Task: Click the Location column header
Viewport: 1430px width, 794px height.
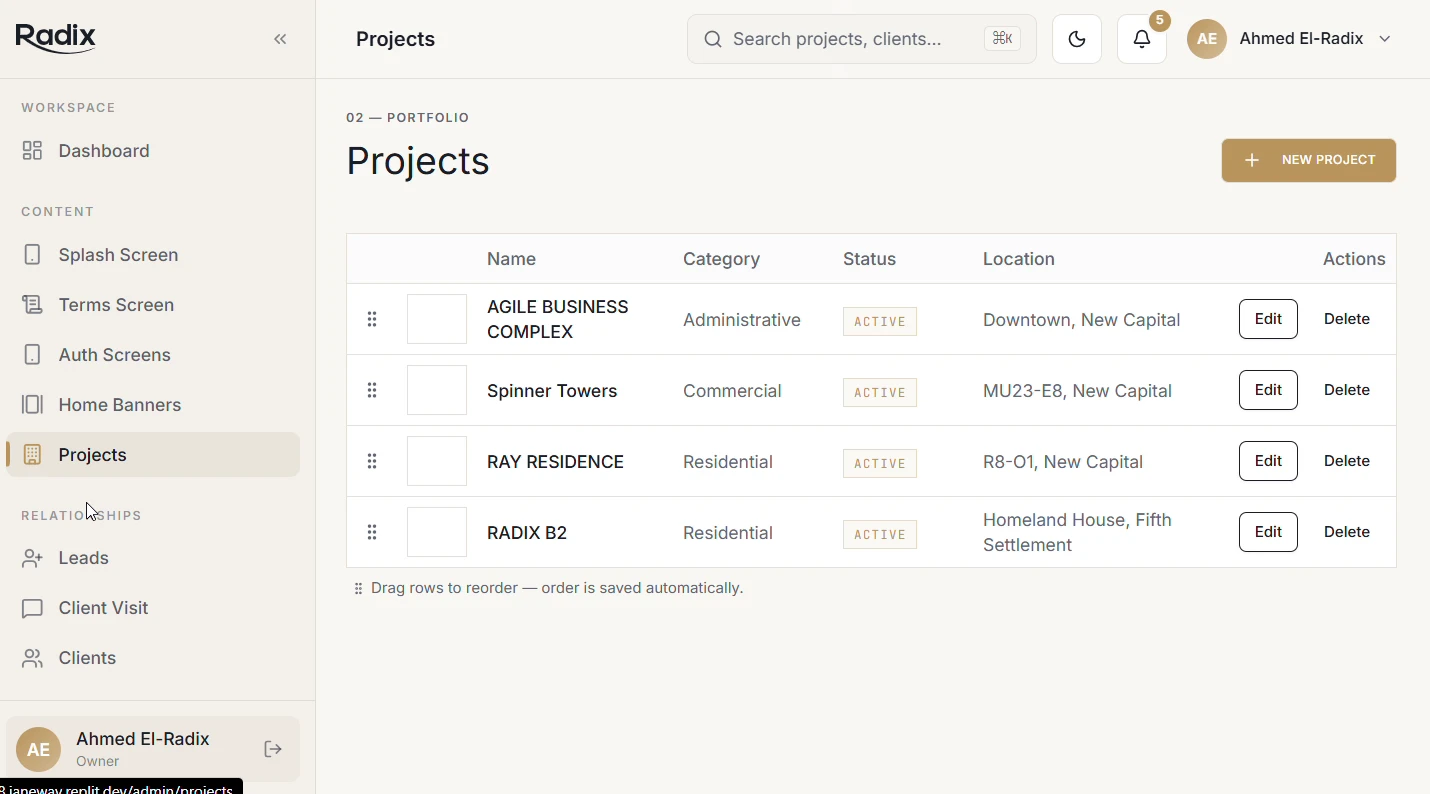Action: (1019, 259)
